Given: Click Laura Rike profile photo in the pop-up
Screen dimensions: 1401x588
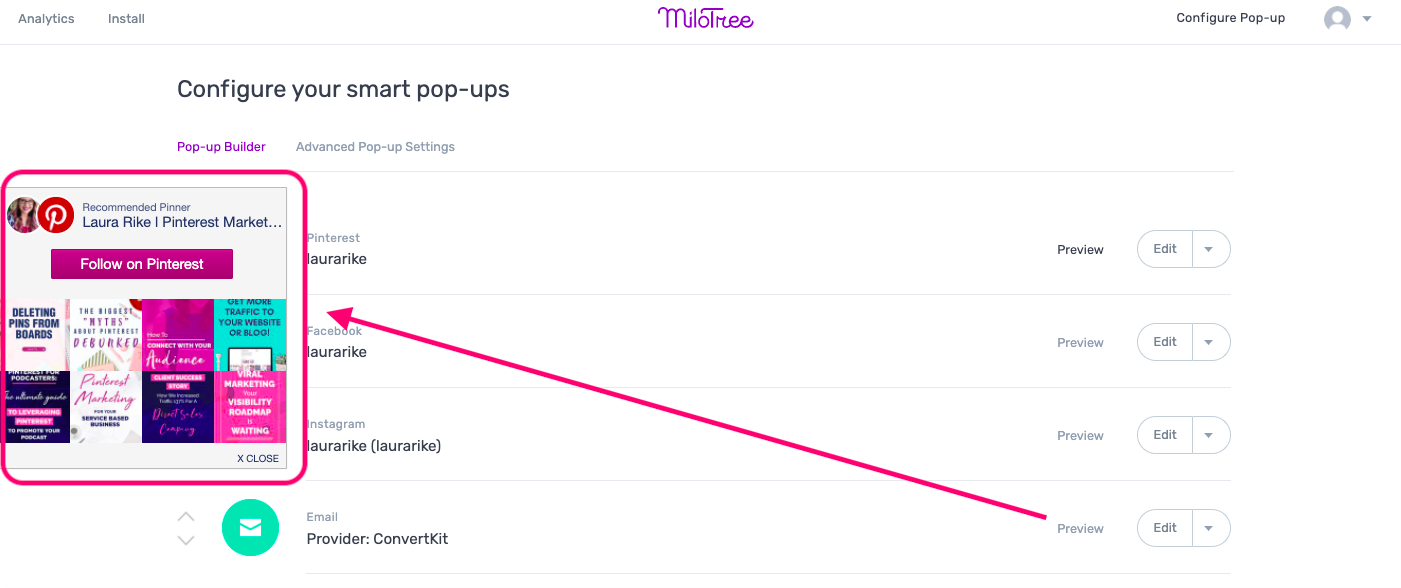Looking at the screenshot, I should click(22, 215).
